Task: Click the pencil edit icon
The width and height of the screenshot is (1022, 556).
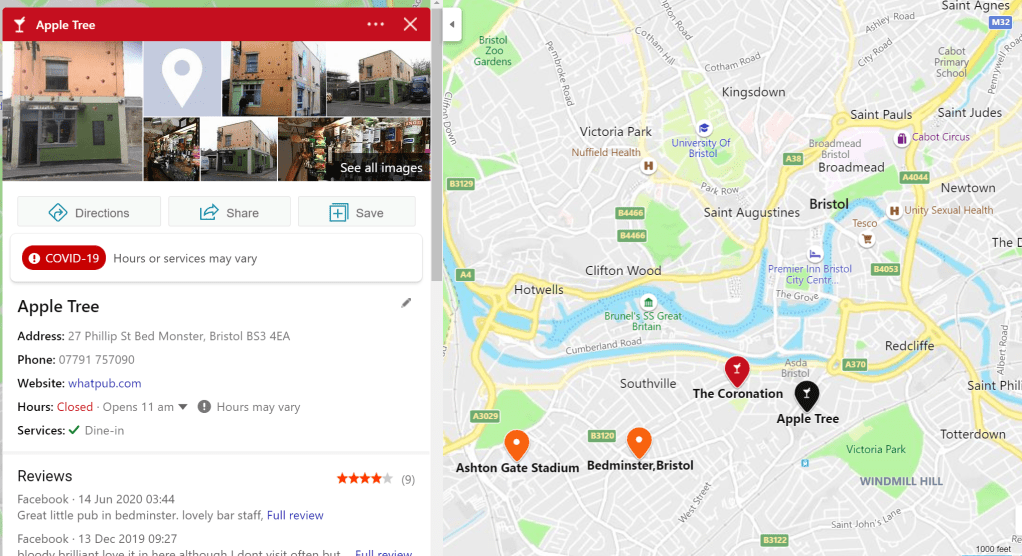Action: click(x=406, y=302)
